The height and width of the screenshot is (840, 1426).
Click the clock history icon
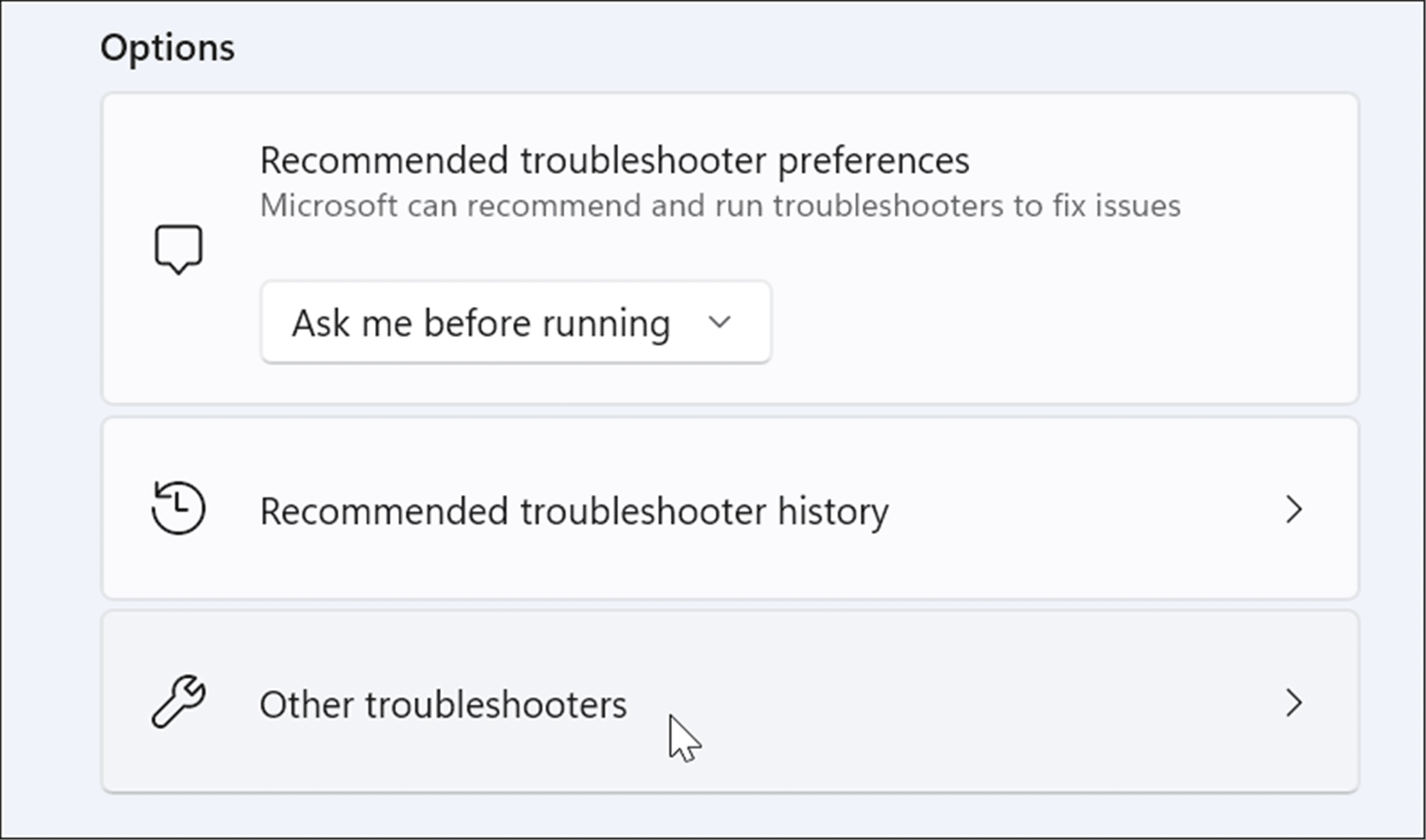point(179,508)
